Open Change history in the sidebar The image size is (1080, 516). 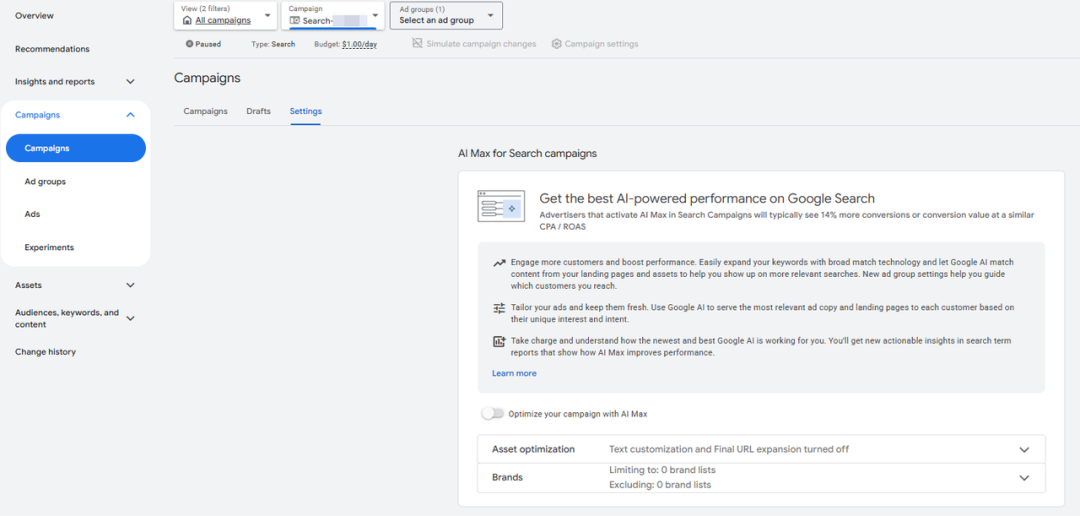45,352
